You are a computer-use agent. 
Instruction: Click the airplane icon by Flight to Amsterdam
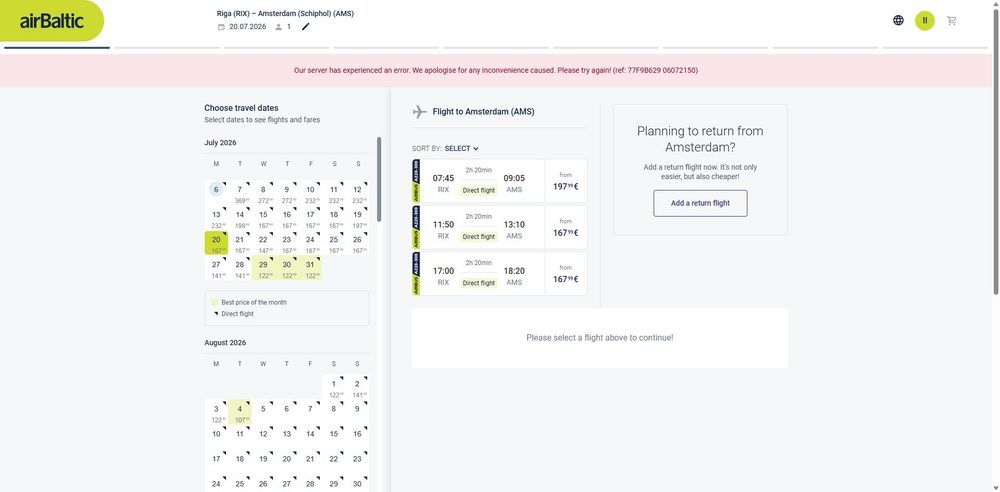[x=420, y=112]
